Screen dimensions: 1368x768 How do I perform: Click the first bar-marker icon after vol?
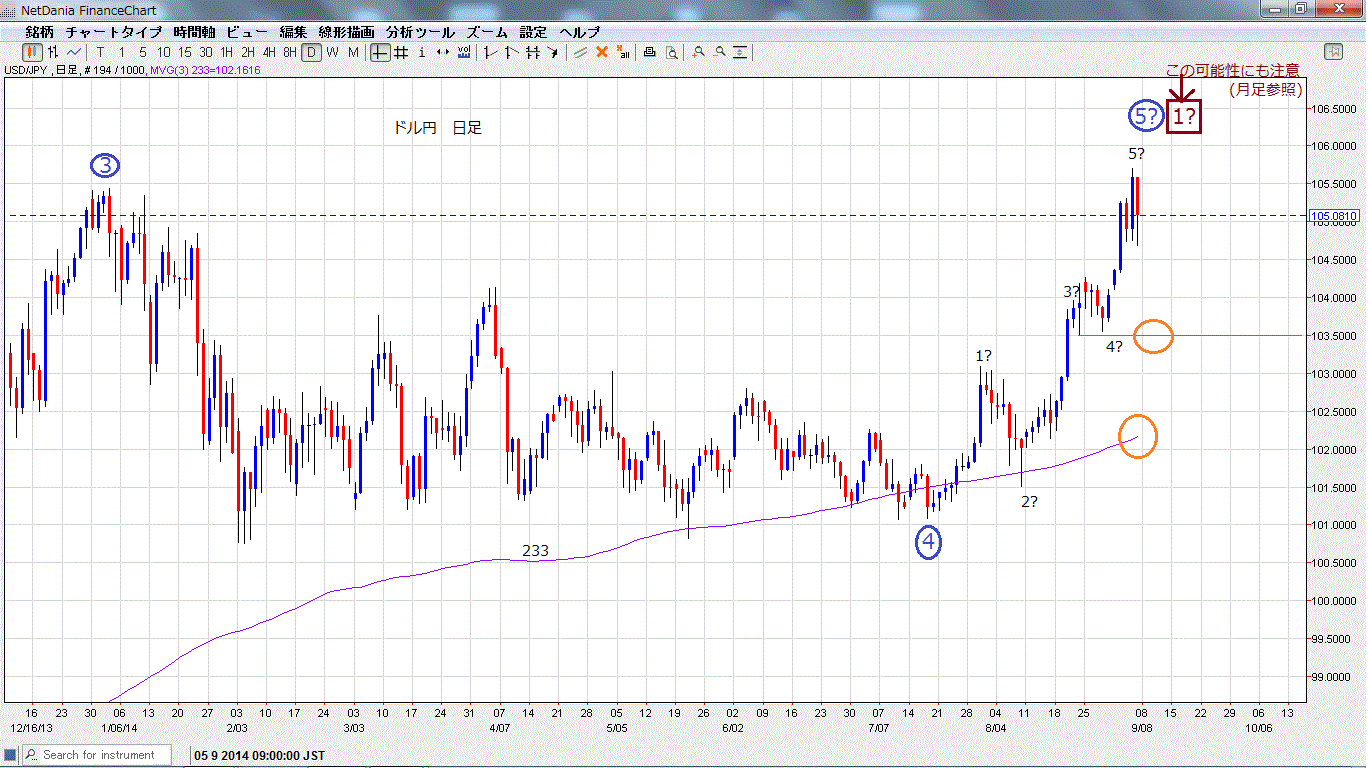point(490,52)
